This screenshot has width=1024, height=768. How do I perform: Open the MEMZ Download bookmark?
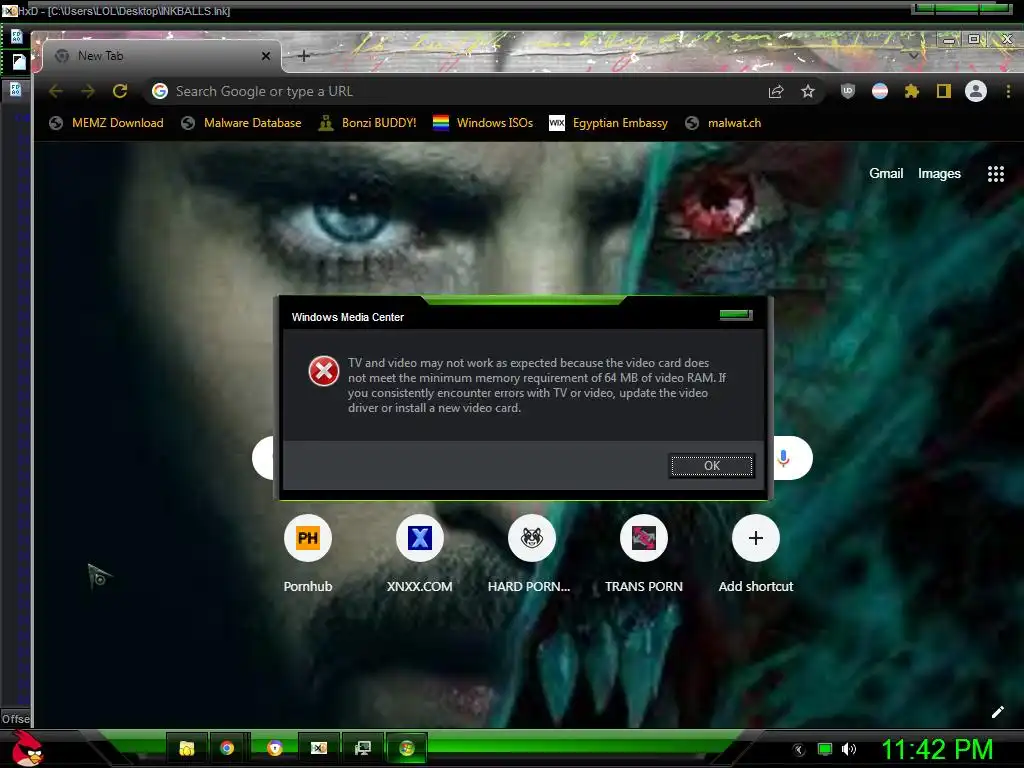[x=106, y=123]
